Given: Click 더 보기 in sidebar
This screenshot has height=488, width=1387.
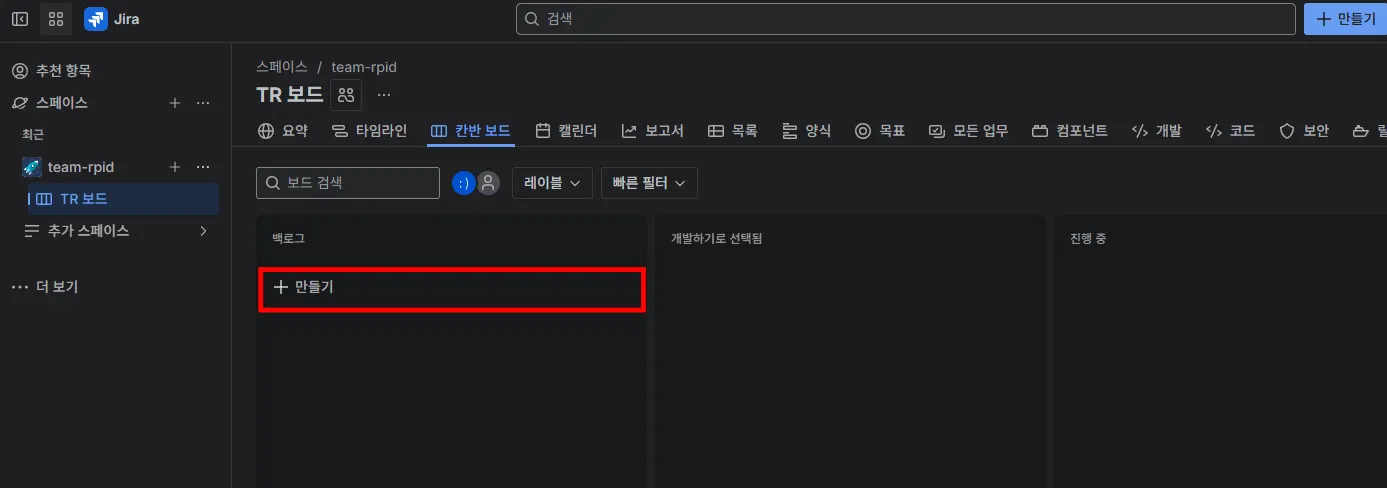Looking at the screenshot, I should (x=58, y=286).
